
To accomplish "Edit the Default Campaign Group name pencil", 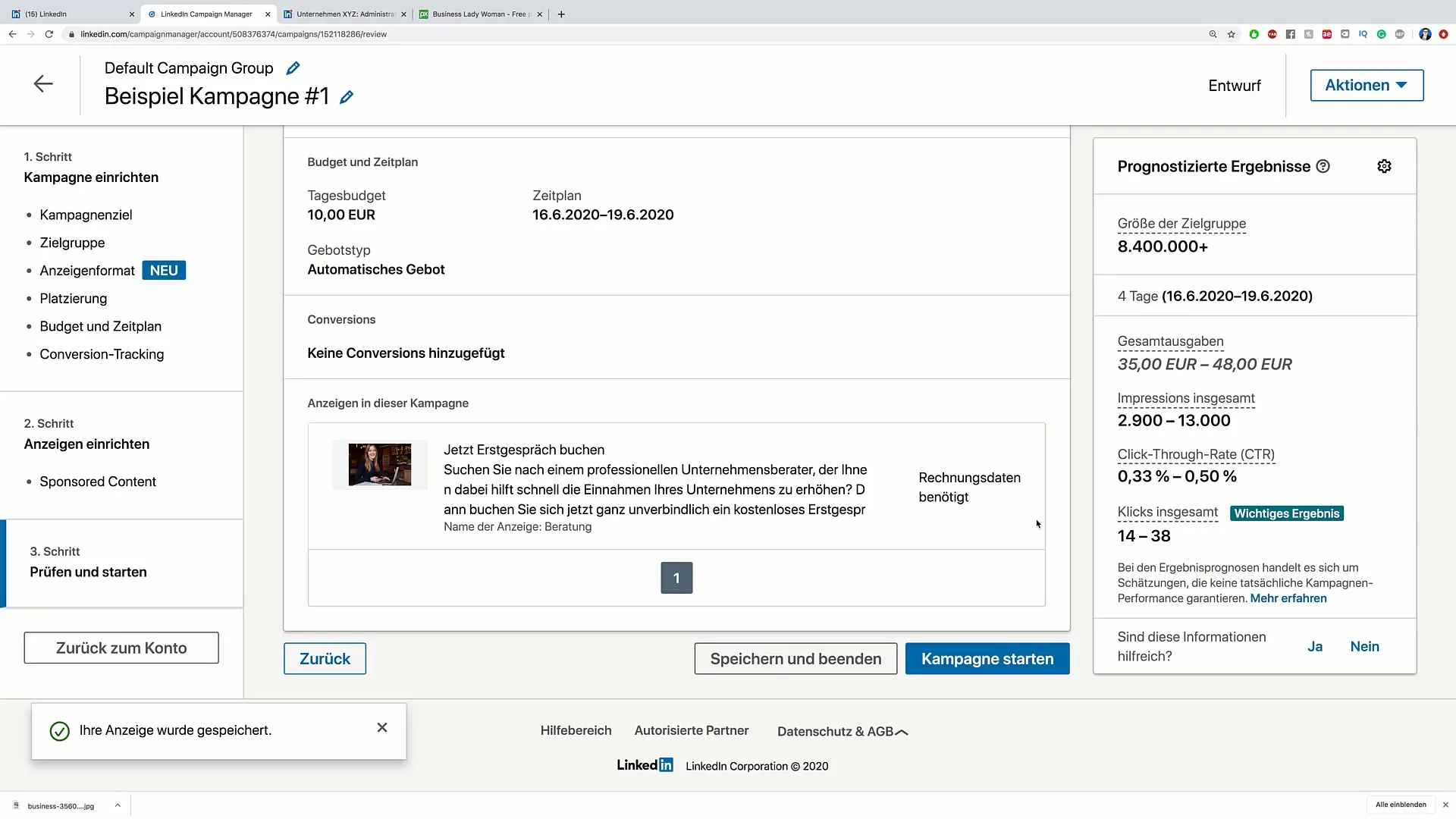I will pyautogui.click(x=293, y=68).
